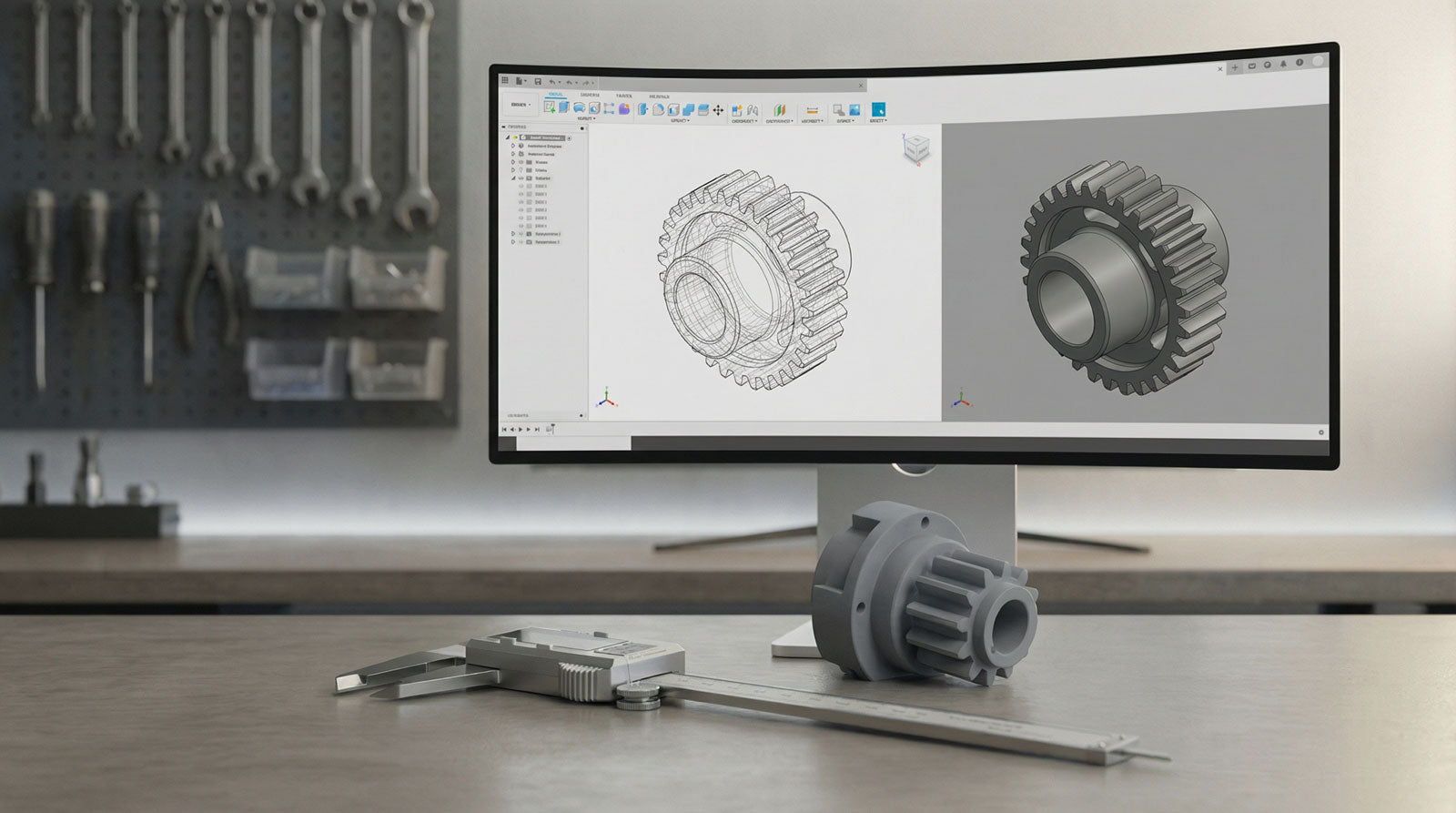1456x813 pixels.
Task: Switch to the fourth ribbon tab
Action: pos(659,97)
